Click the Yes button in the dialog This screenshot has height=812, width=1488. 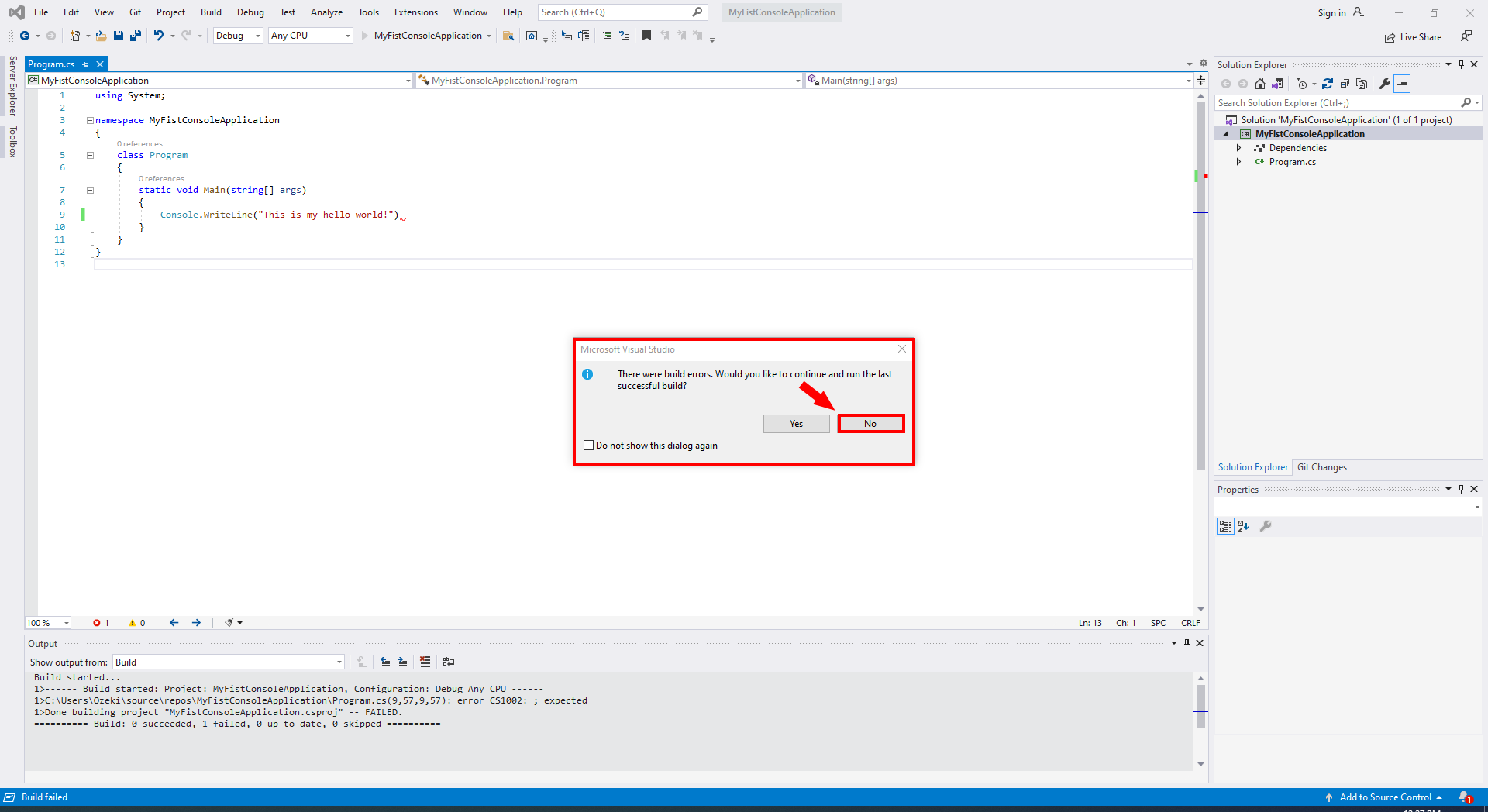796,424
